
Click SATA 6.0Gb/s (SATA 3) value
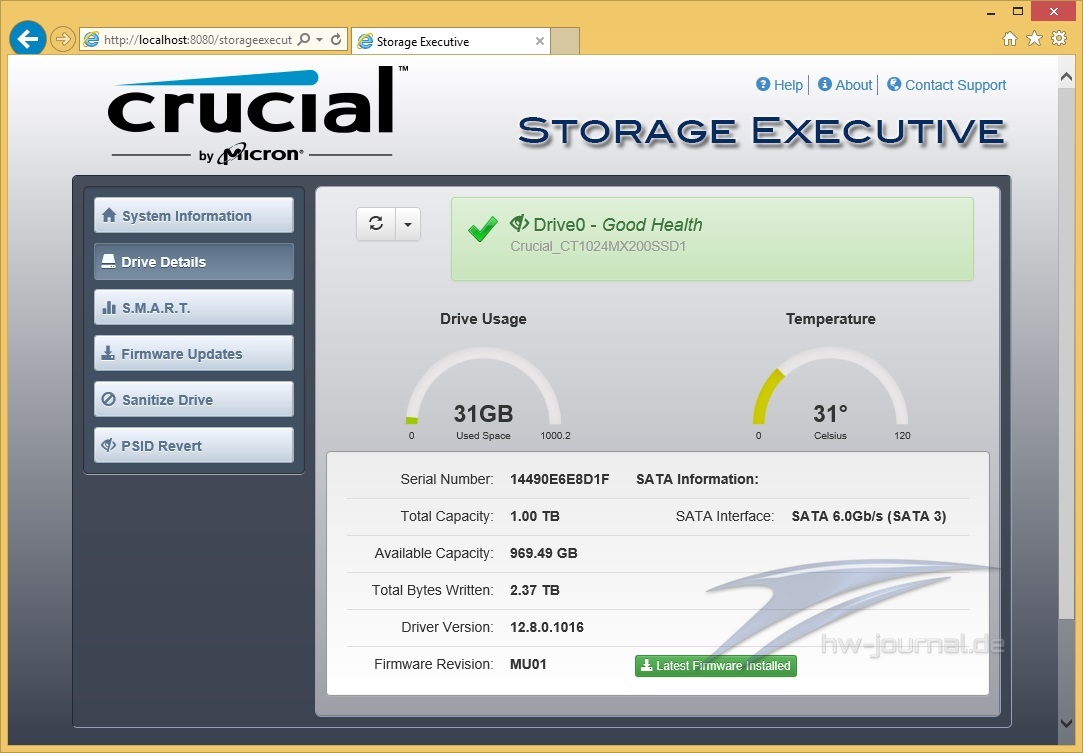[x=869, y=516]
